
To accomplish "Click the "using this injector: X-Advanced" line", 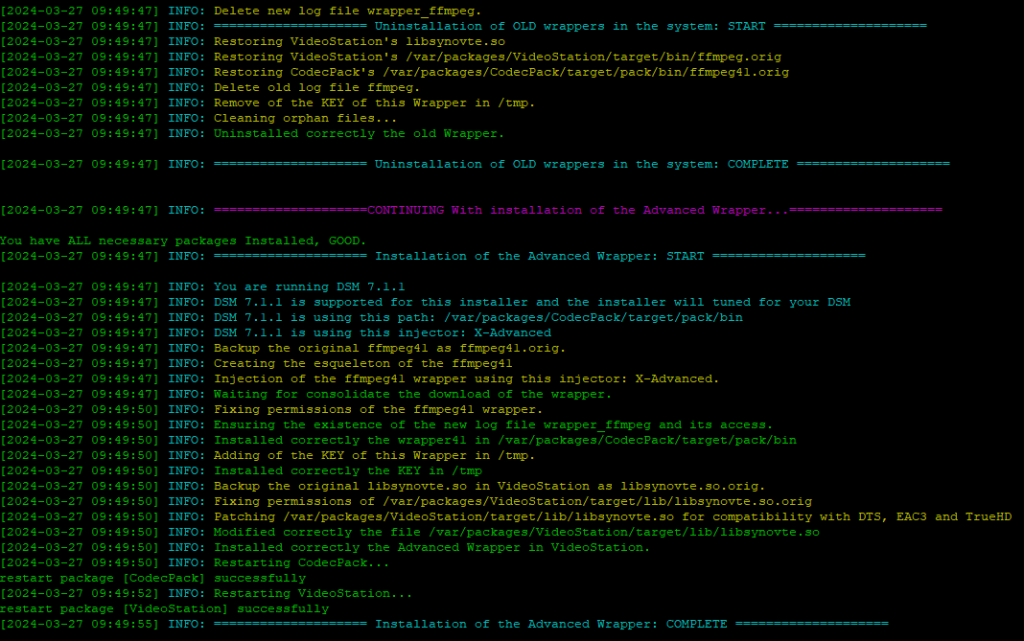I will (x=382, y=333).
